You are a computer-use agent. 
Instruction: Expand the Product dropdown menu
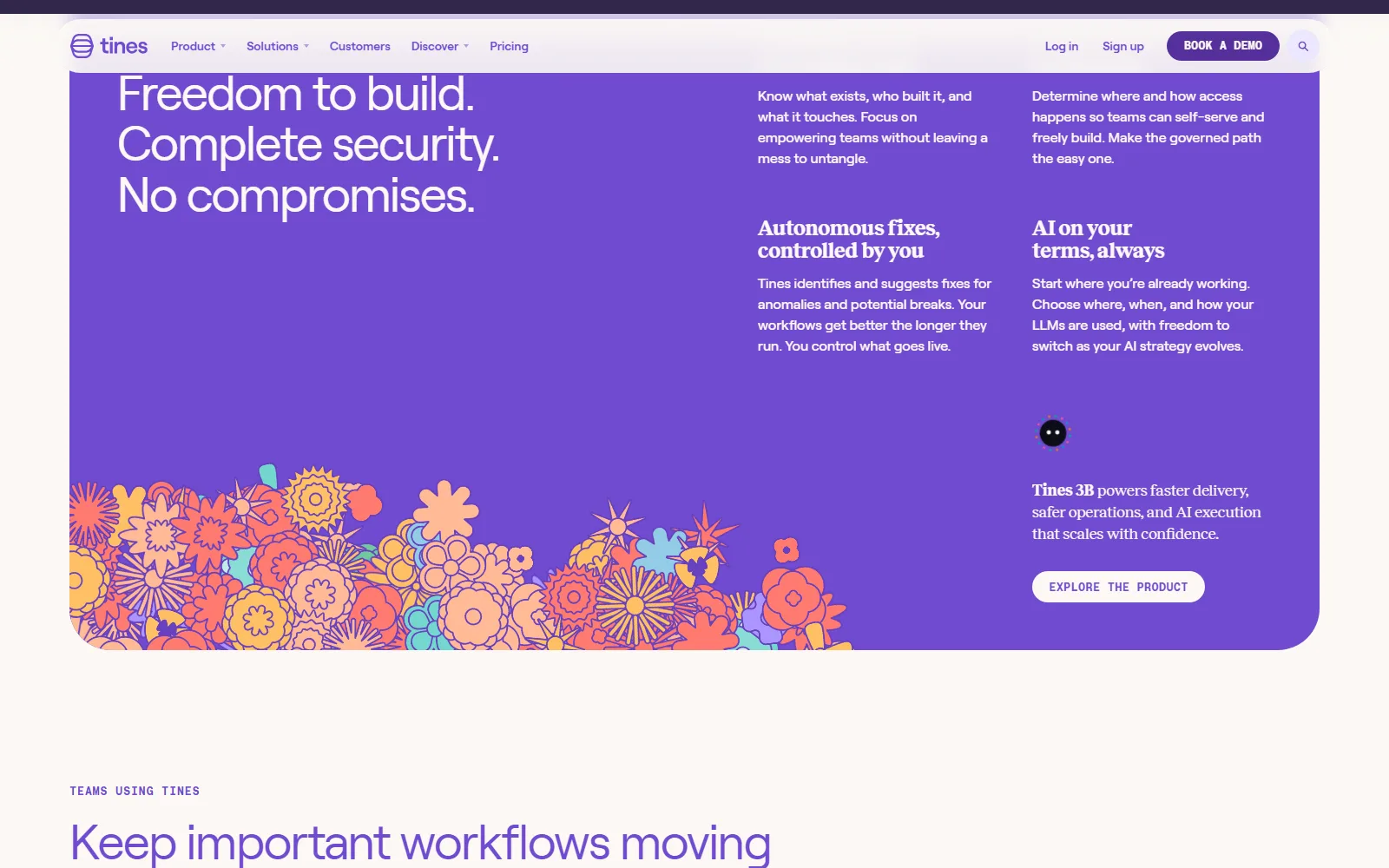198,46
